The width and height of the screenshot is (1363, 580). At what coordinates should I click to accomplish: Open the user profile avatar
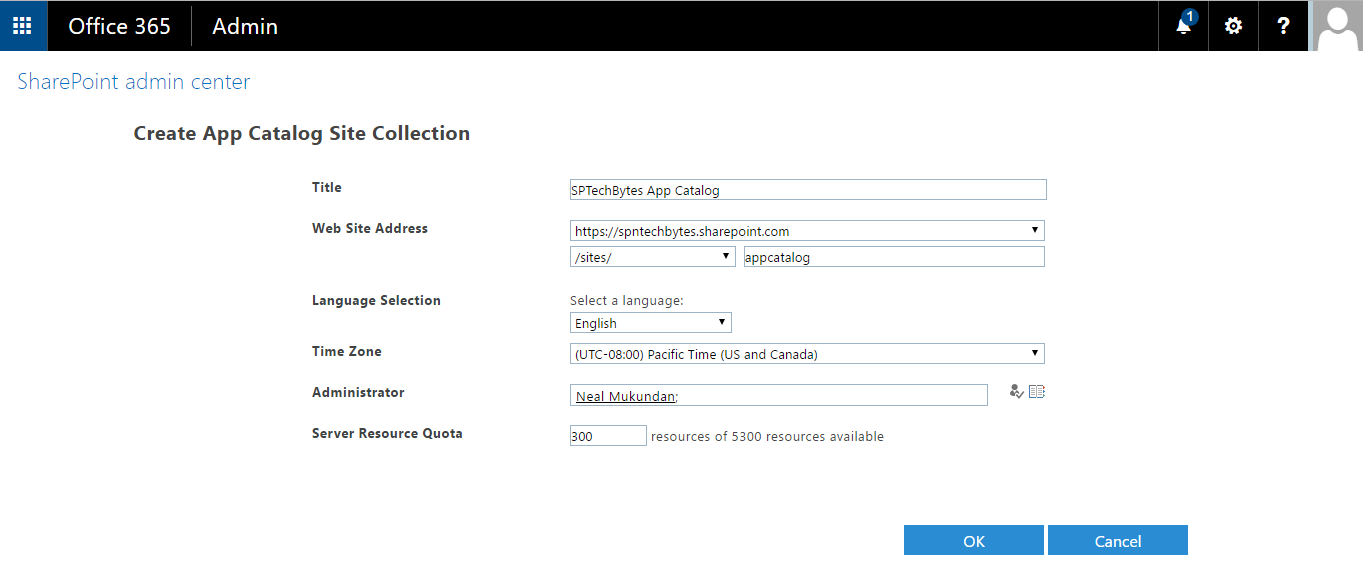tap(1337, 26)
